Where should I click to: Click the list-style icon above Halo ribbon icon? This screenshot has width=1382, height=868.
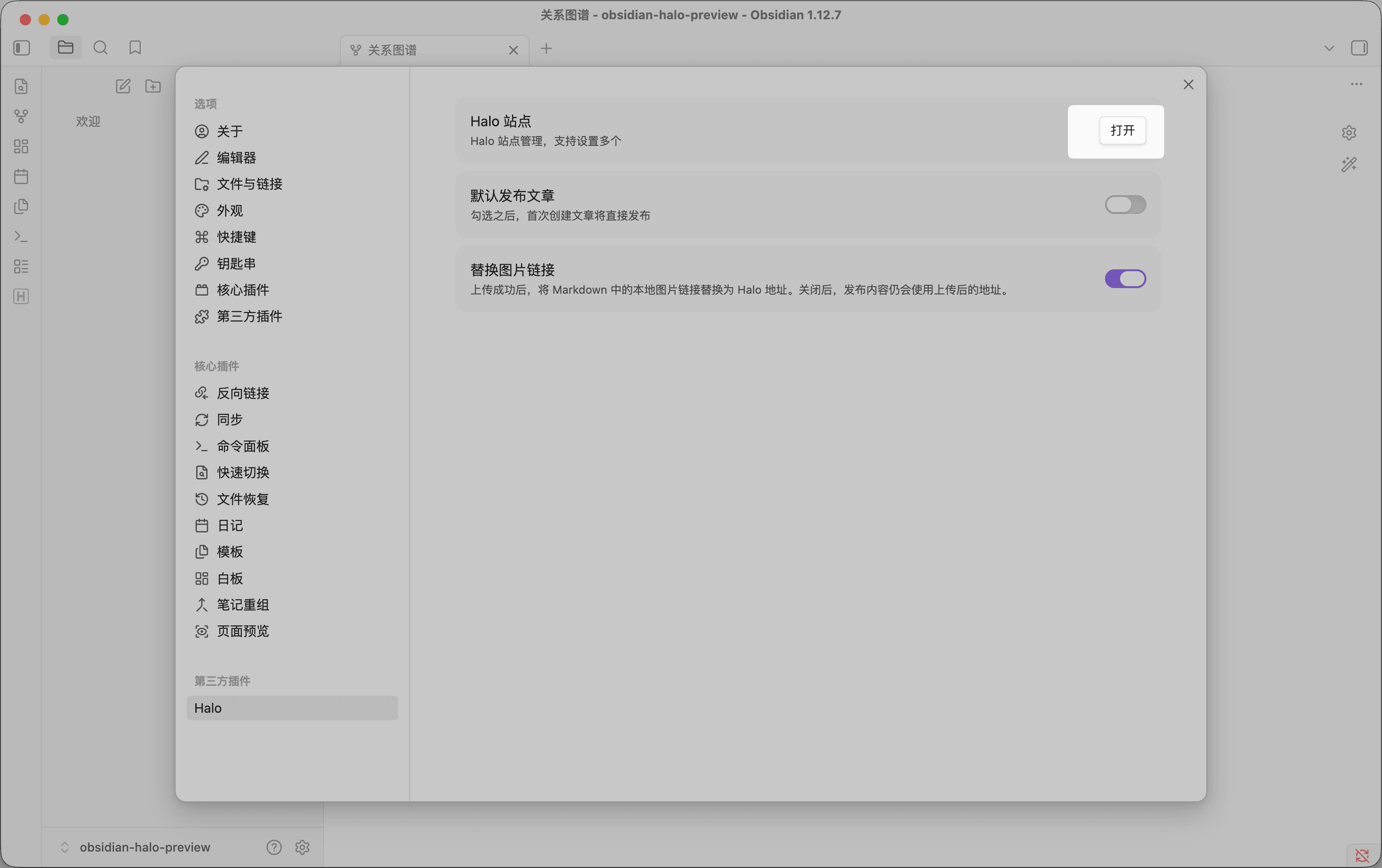[21, 266]
